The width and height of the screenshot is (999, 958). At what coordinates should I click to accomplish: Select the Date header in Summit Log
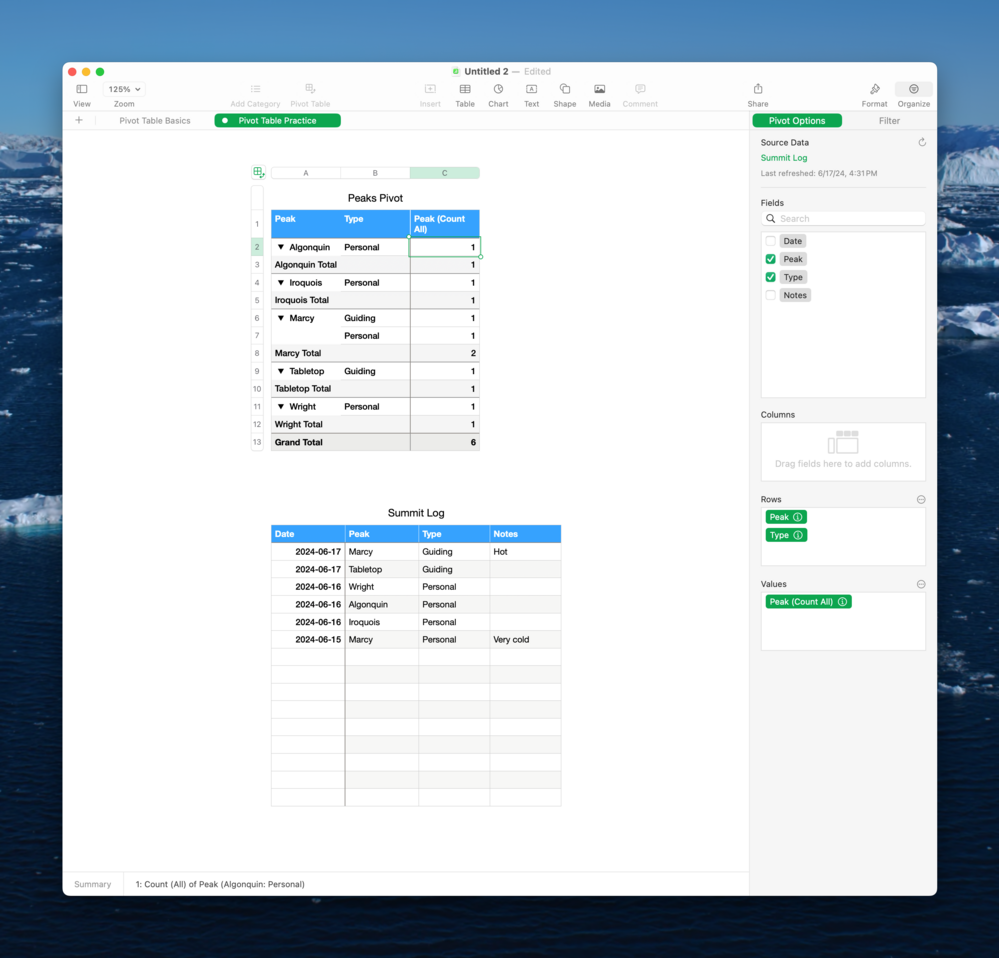(x=308, y=534)
